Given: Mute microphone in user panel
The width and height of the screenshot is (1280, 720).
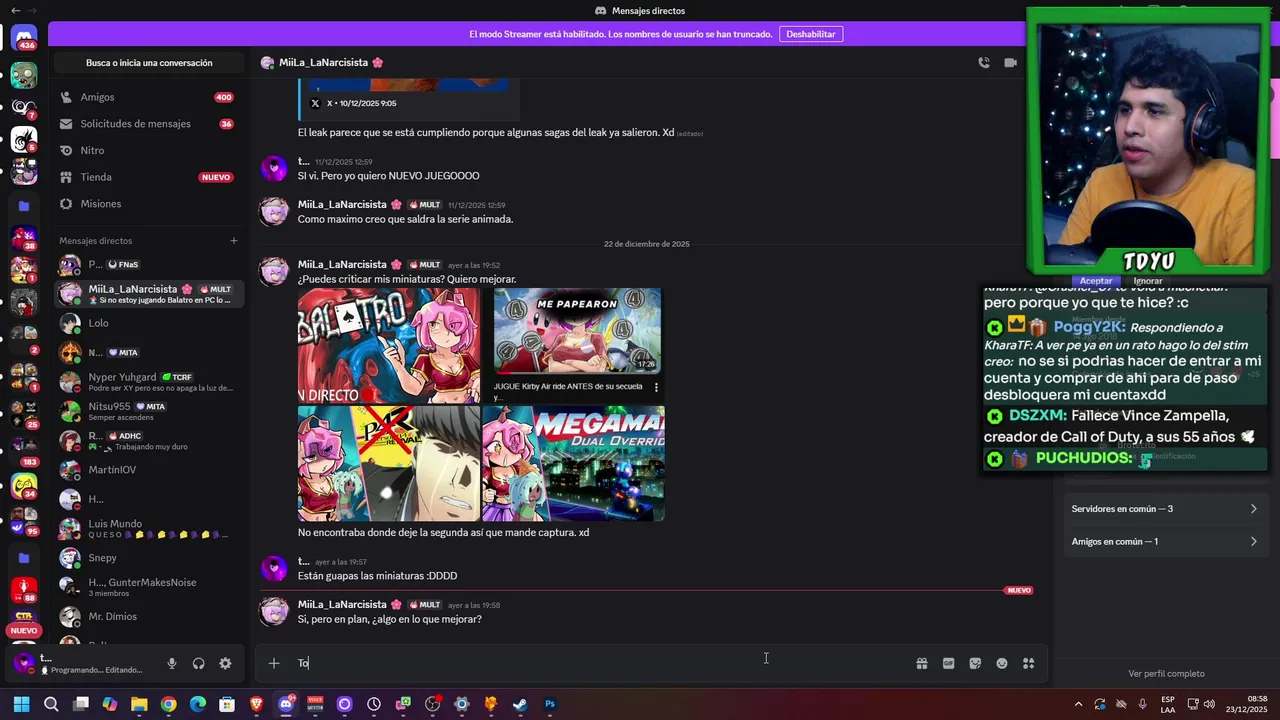Looking at the screenshot, I should pyautogui.click(x=172, y=663).
